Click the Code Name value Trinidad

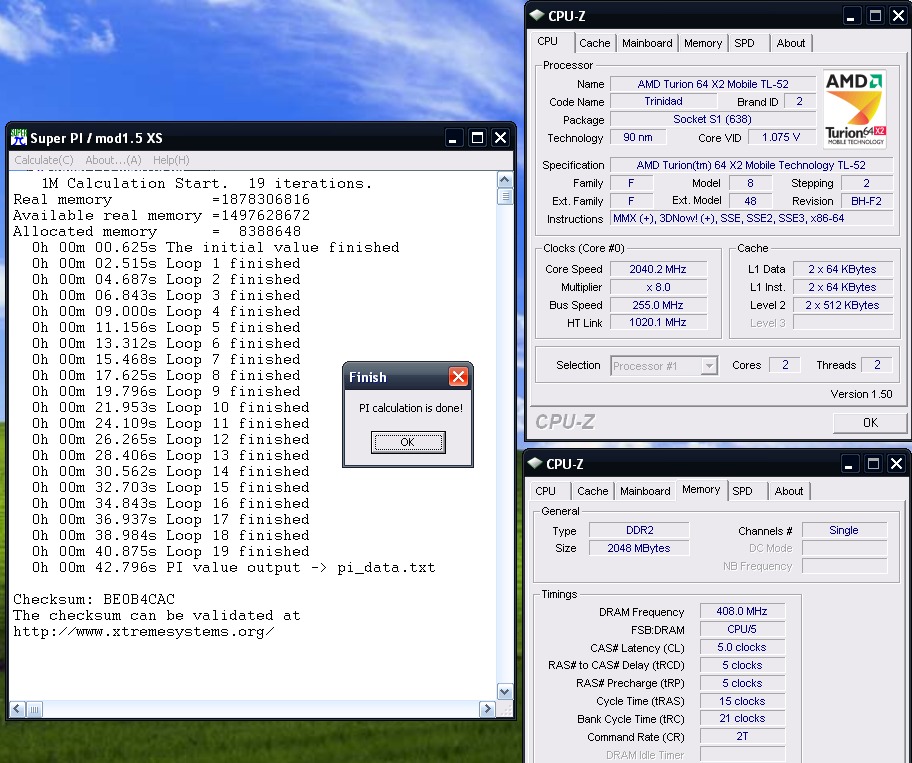pos(663,101)
